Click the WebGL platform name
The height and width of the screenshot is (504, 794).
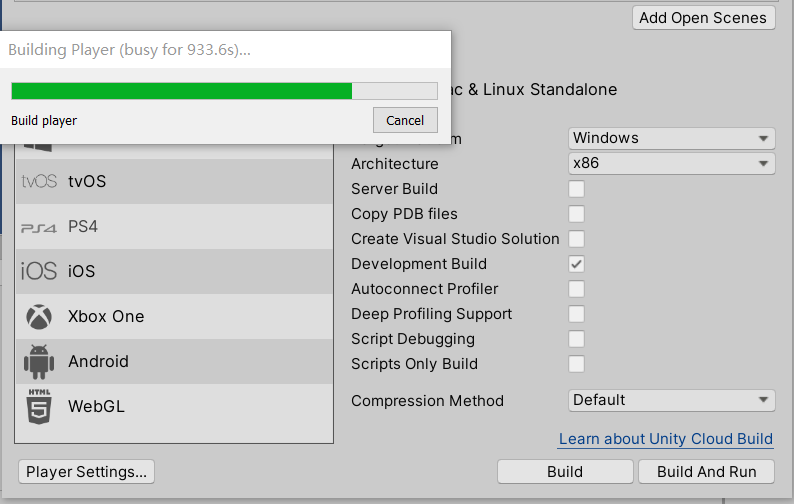click(96, 406)
